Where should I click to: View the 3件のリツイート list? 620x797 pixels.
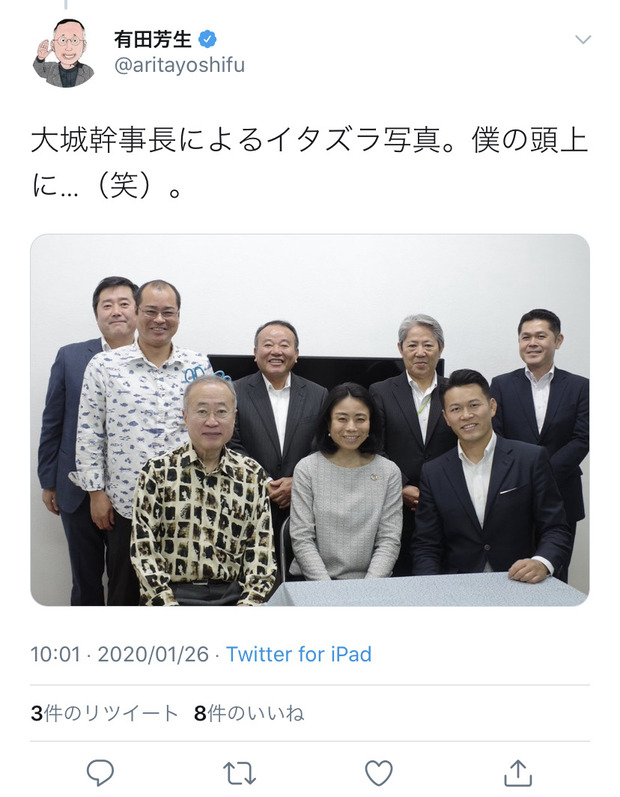pos(104,714)
